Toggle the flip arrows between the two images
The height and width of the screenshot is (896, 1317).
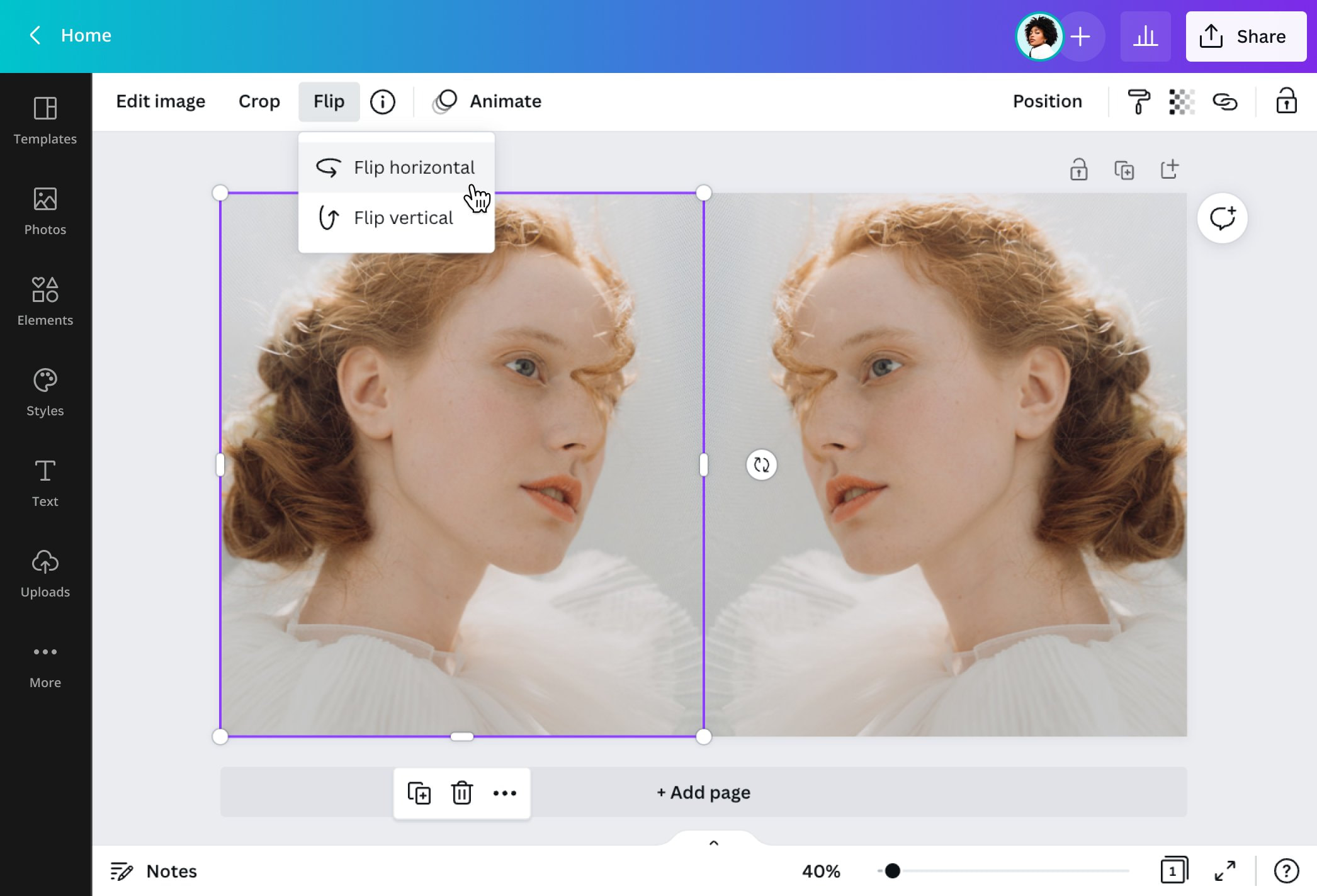[x=761, y=464]
